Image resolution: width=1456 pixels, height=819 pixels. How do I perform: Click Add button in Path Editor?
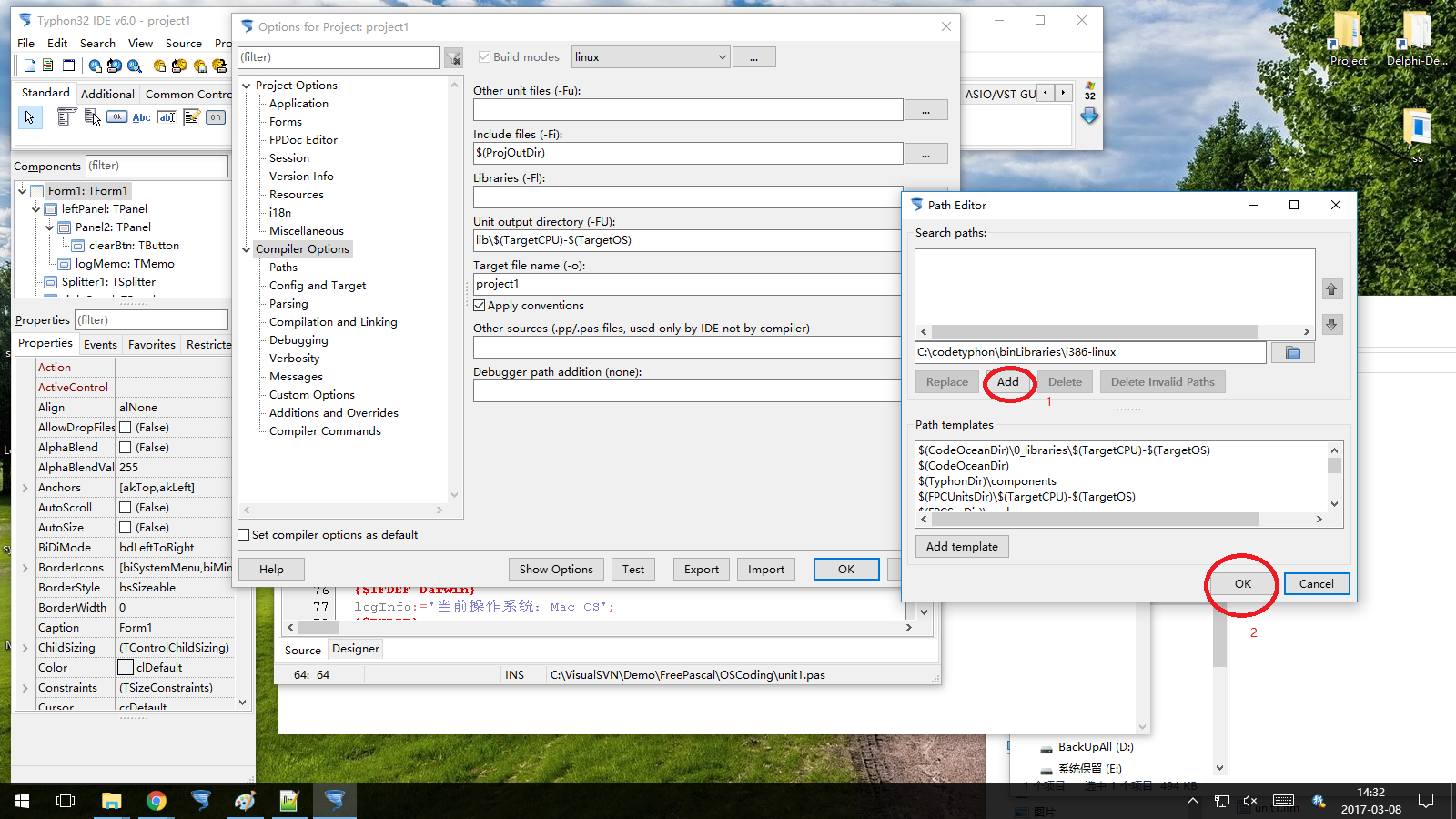(1007, 382)
